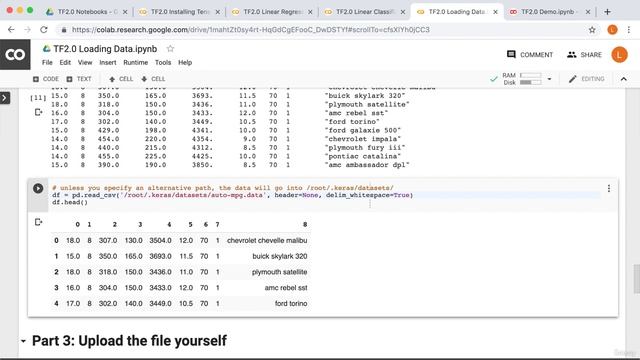Screen dimensions: 640x360
Task: Expand the left sidebar panel arrow
Action: [x=4, y=98]
